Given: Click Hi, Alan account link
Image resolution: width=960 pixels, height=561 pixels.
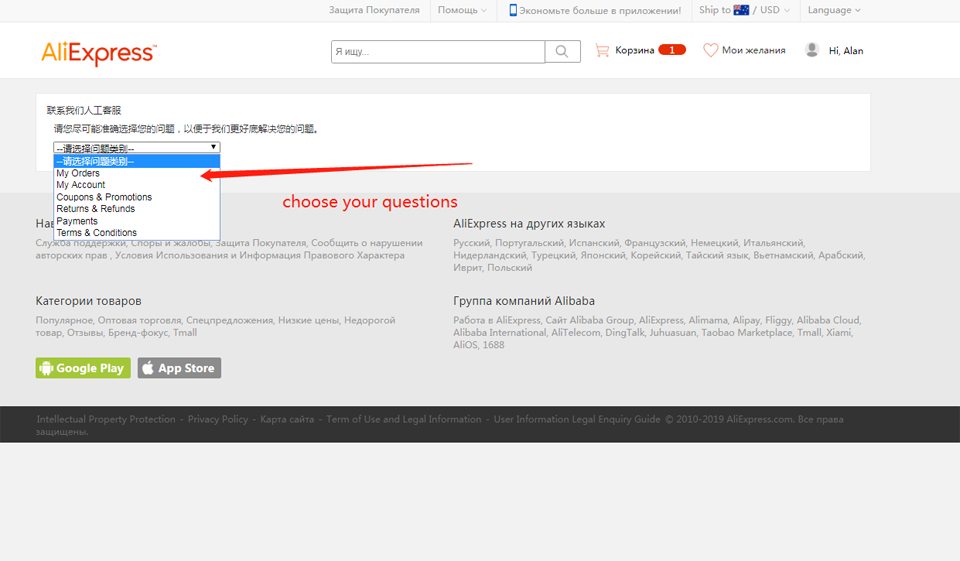Looking at the screenshot, I should (x=846, y=51).
